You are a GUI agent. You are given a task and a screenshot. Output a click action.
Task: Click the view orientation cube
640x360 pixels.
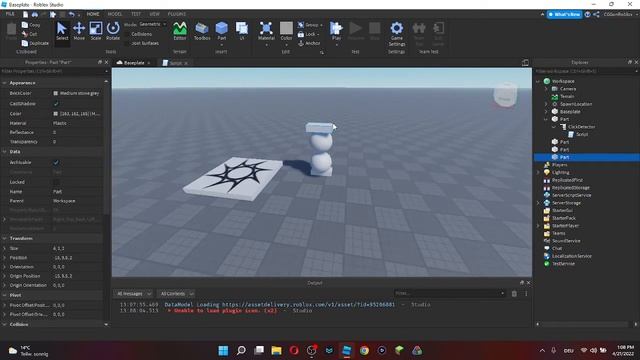(505, 95)
